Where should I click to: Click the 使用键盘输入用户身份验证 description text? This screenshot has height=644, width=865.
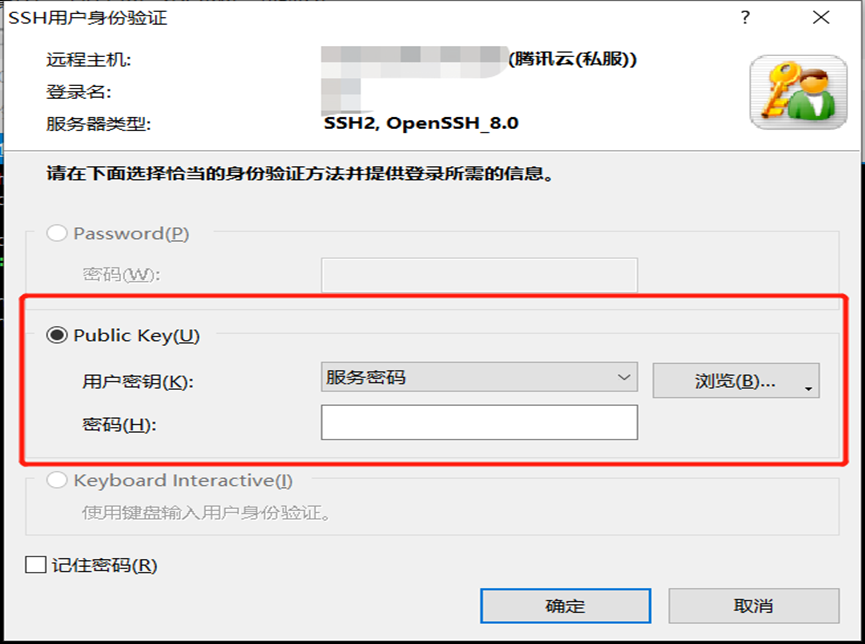[206, 513]
